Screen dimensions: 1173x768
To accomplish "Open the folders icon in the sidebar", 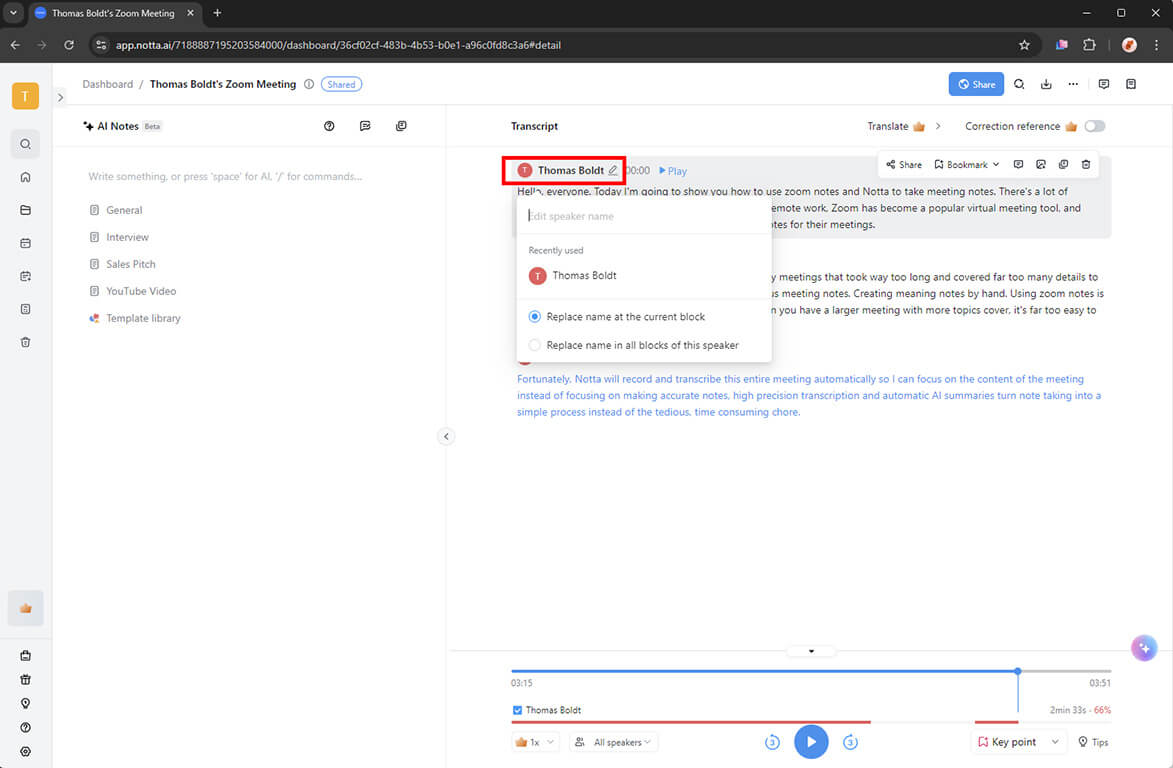I will (x=25, y=210).
